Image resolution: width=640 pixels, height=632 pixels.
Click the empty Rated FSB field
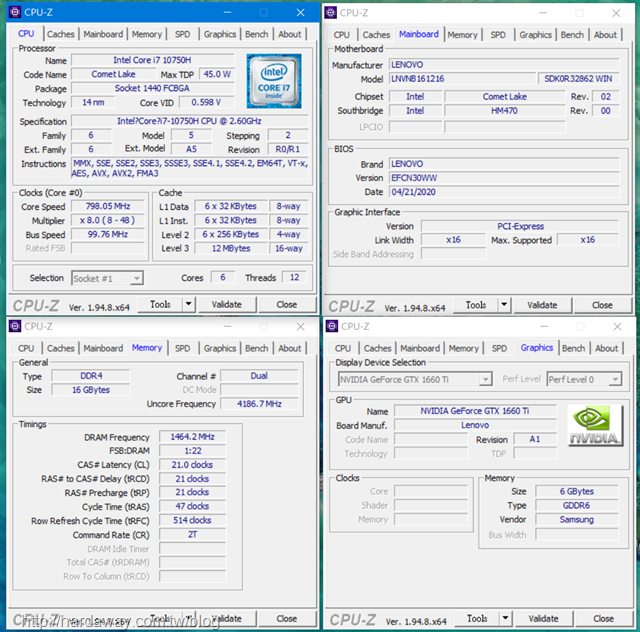click(108, 248)
